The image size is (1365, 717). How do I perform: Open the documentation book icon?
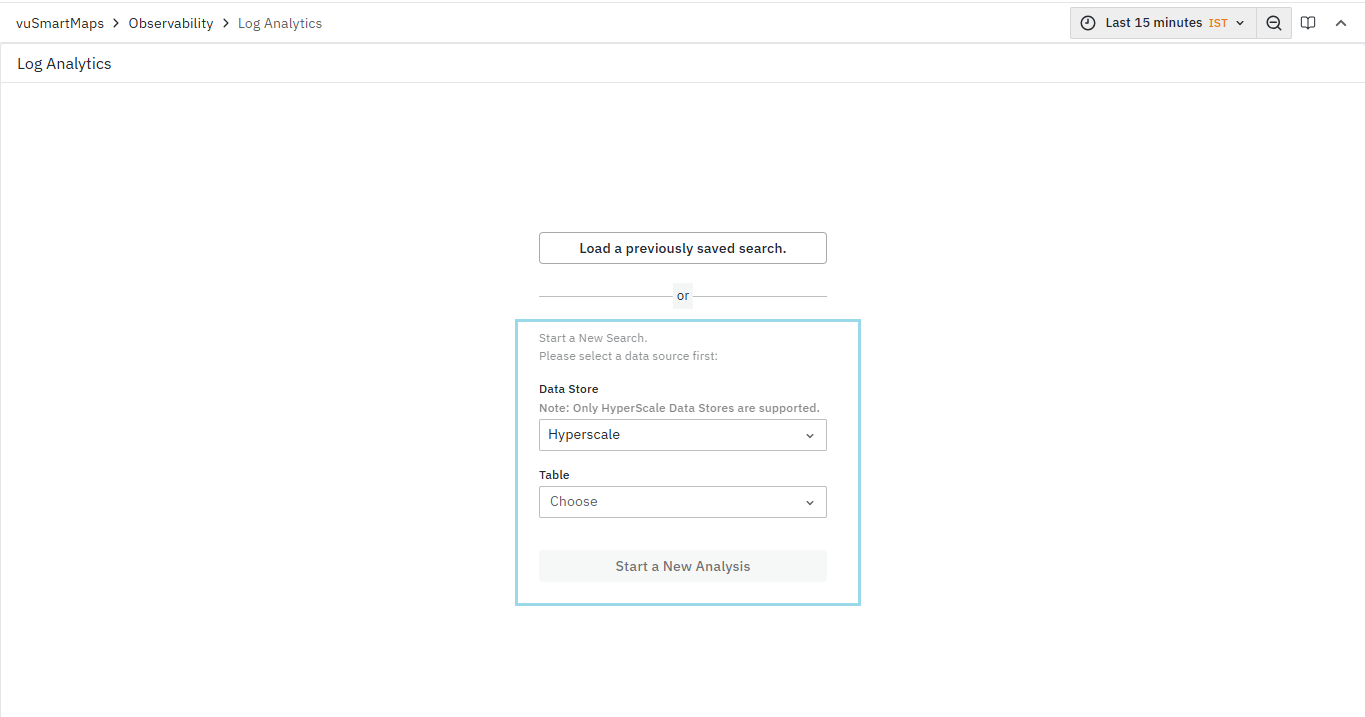1307,23
